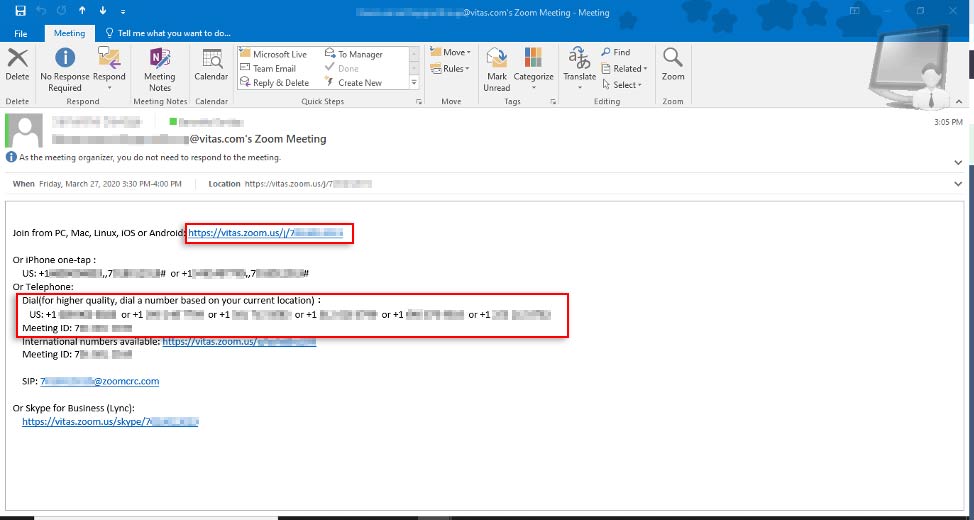Viewport: 974px width, 520px height.
Task: Click the Tell me what you want to do box
Action: [x=168, y=33]
